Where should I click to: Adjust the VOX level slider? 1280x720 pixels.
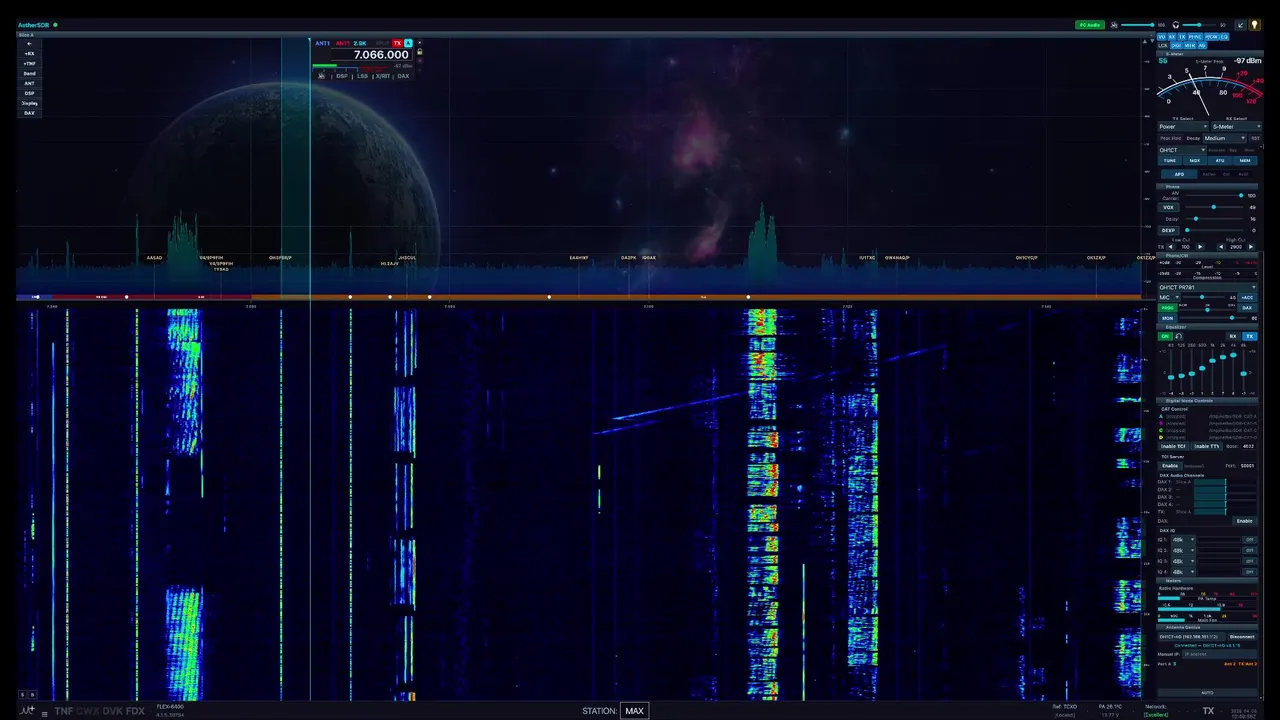[1213, 207]
